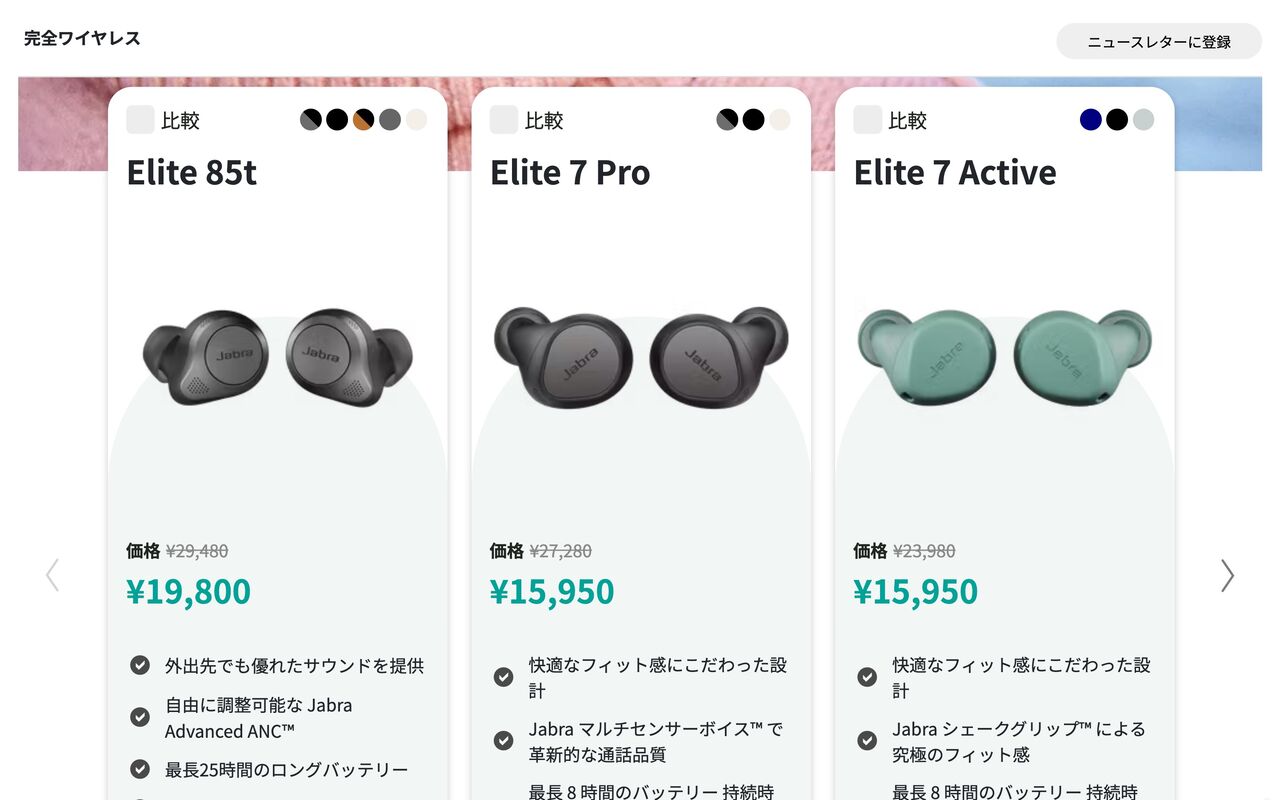Open the Elite 7 Active product title
Viewport: 1280px width, 800px height.
pyautogui.click(x=955, y=173)
